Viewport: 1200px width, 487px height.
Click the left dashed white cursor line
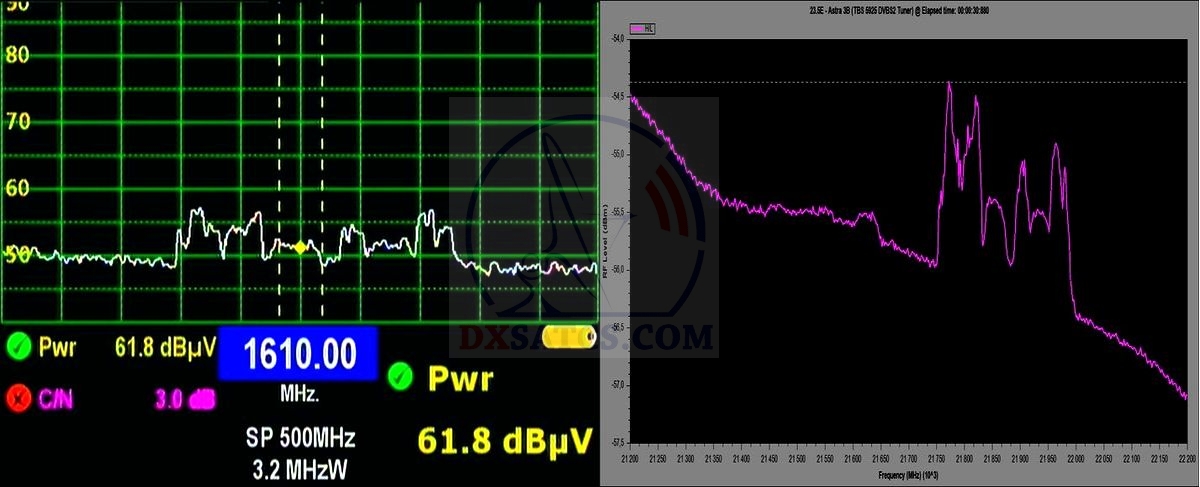click(279, 150)
